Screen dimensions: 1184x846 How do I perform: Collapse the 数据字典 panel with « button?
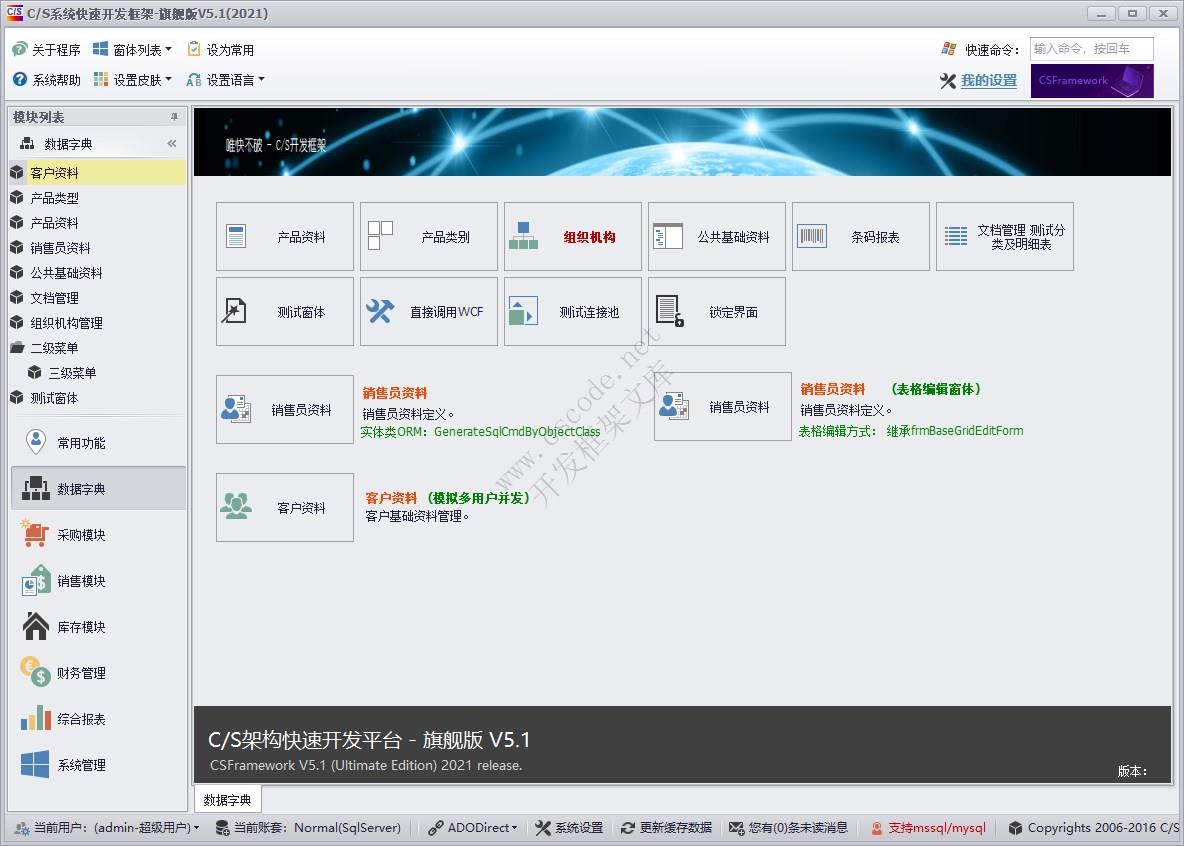(x=172, y=142)
